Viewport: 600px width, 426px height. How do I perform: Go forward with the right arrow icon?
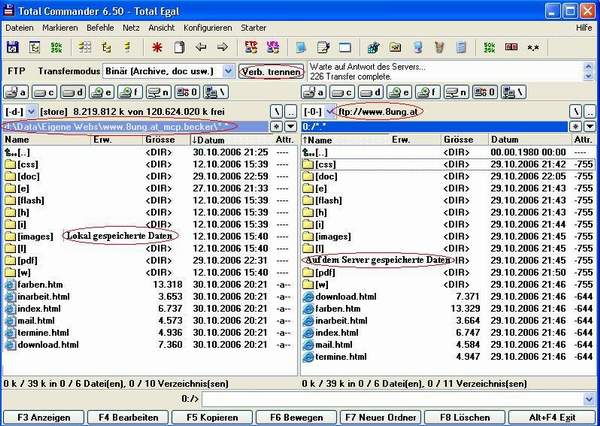click(x=222, y=47)
